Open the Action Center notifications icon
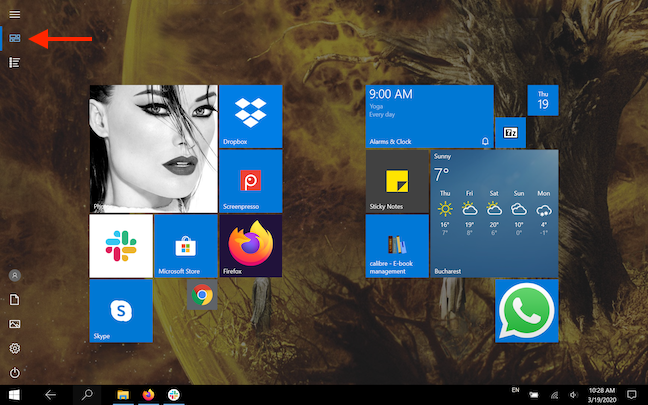This screenshot has height=405, width=648. pyautogui.click(x=631, y=395)
